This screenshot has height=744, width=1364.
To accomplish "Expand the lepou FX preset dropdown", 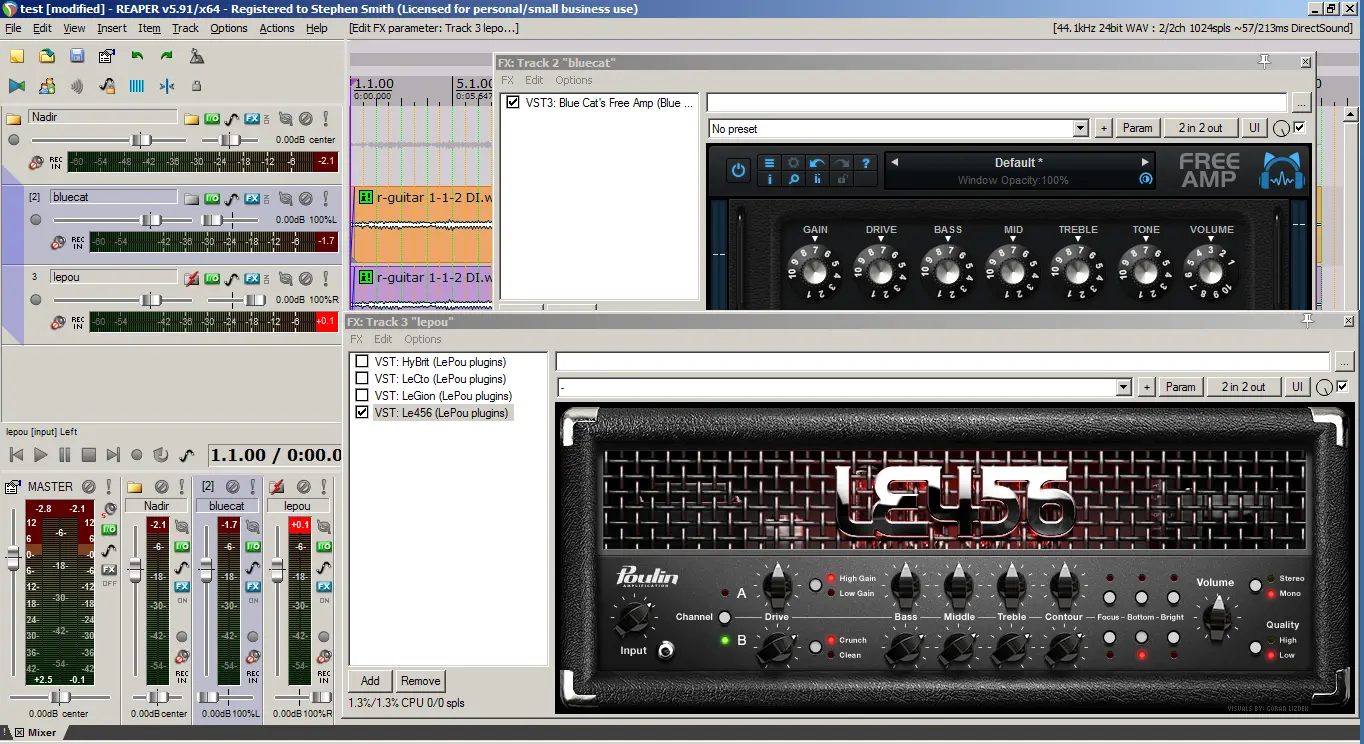I will [x=1123, y=387].
